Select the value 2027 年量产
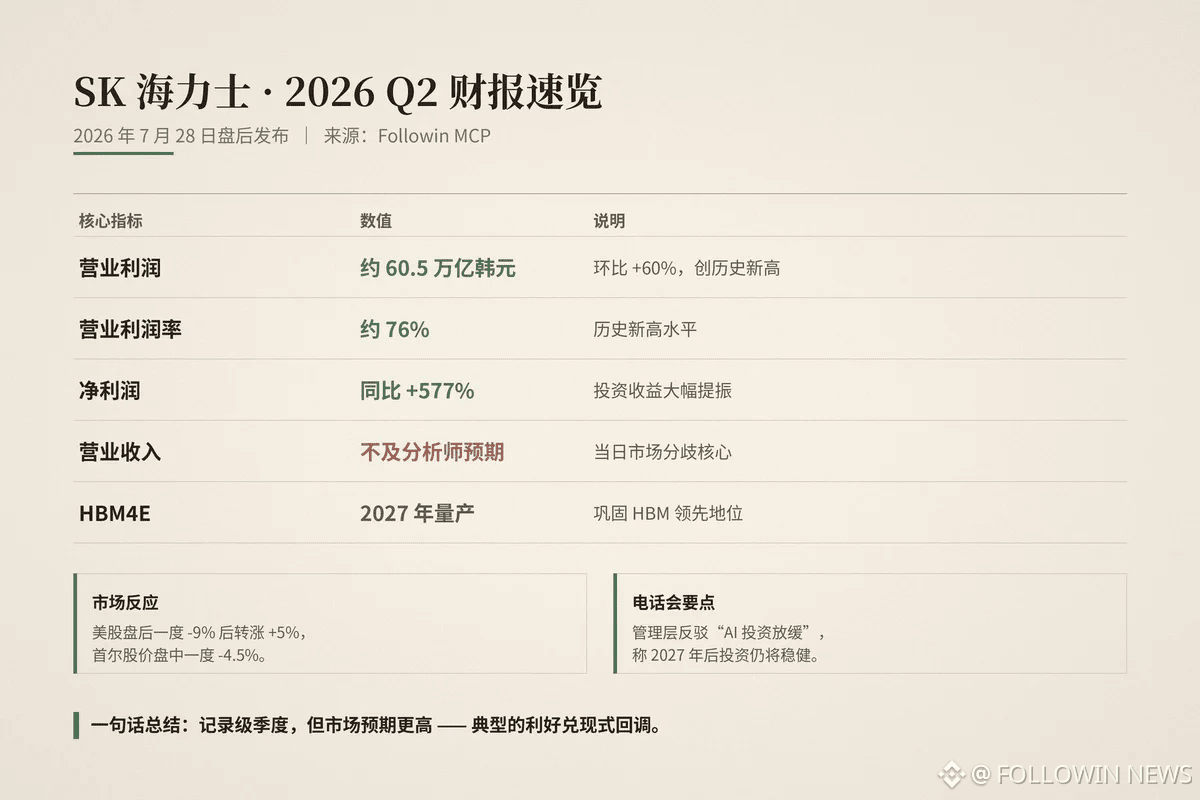This screenshot has width=1200, height=800. click(417, 513)
